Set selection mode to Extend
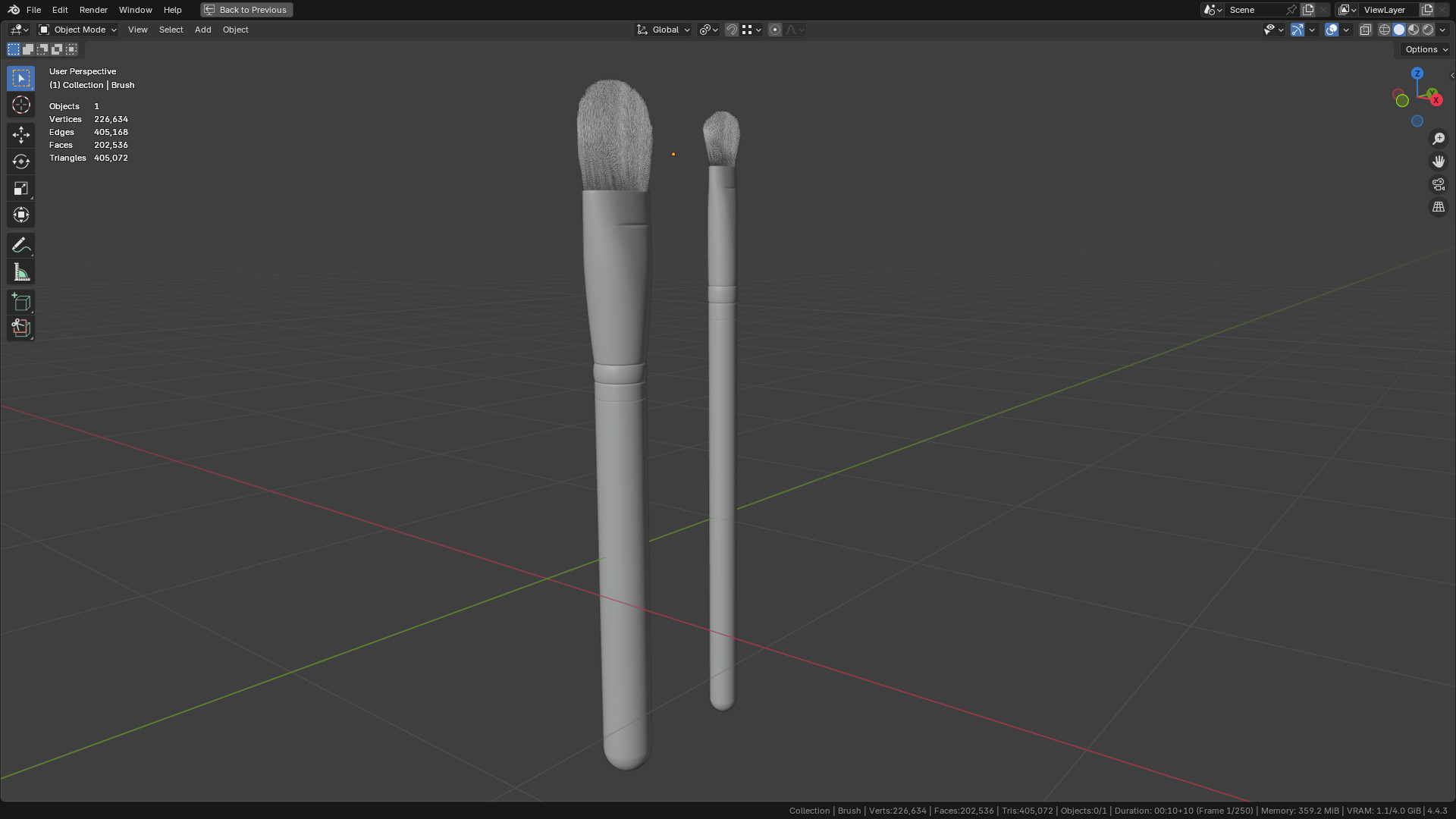 tap(28, 49)
